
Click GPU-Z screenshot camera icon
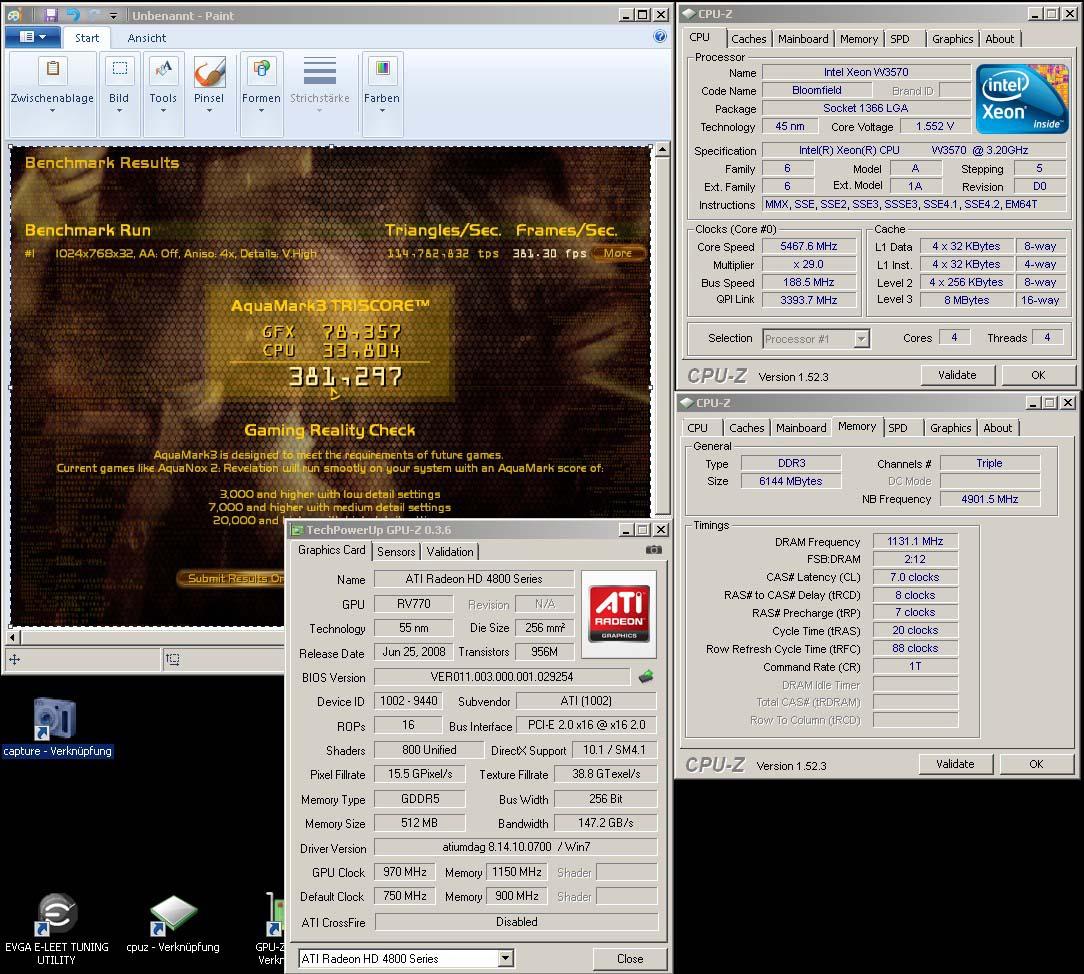tap(653, 550)
